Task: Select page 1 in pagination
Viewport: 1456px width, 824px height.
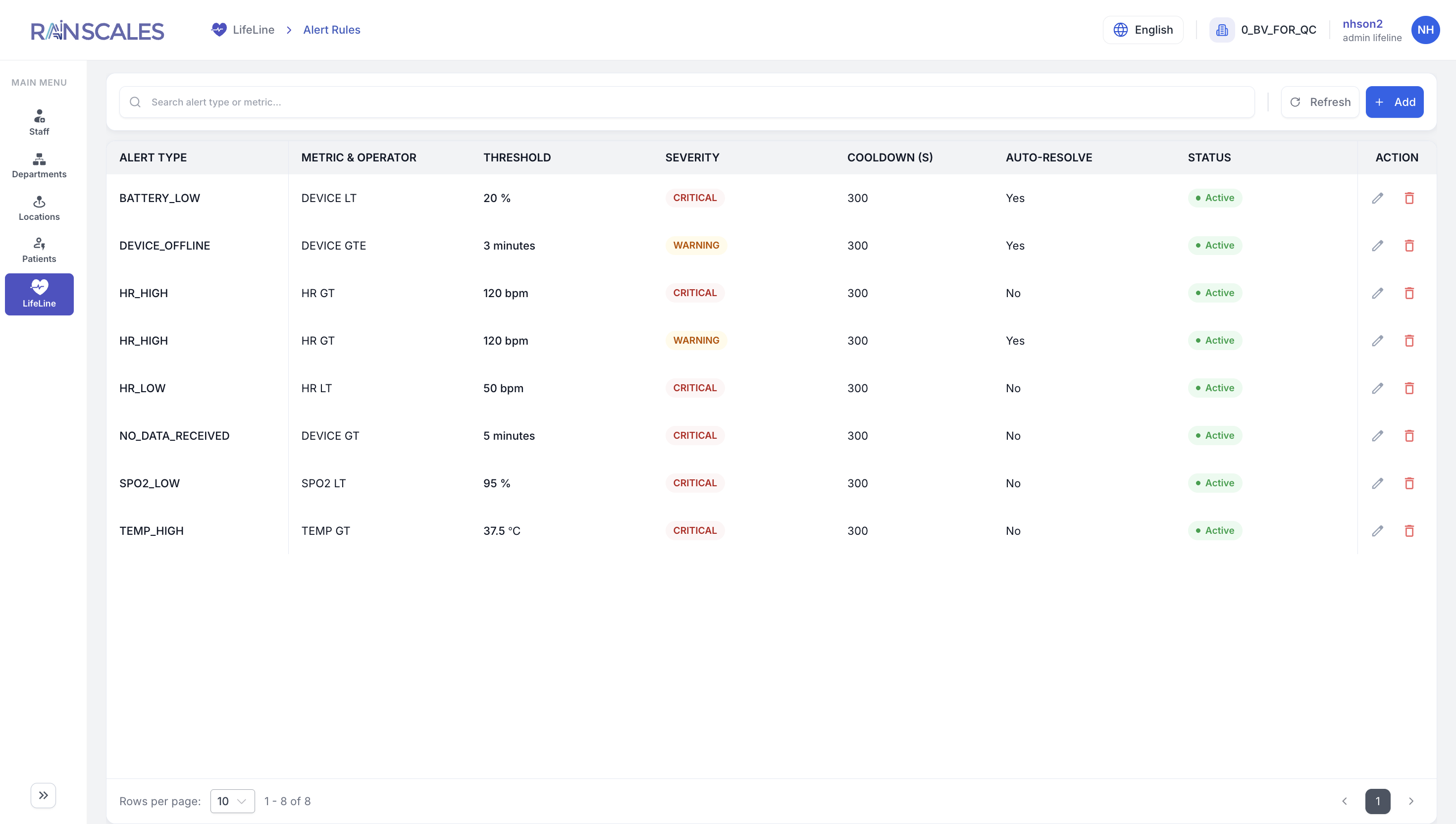Action: click(1377, 801)
